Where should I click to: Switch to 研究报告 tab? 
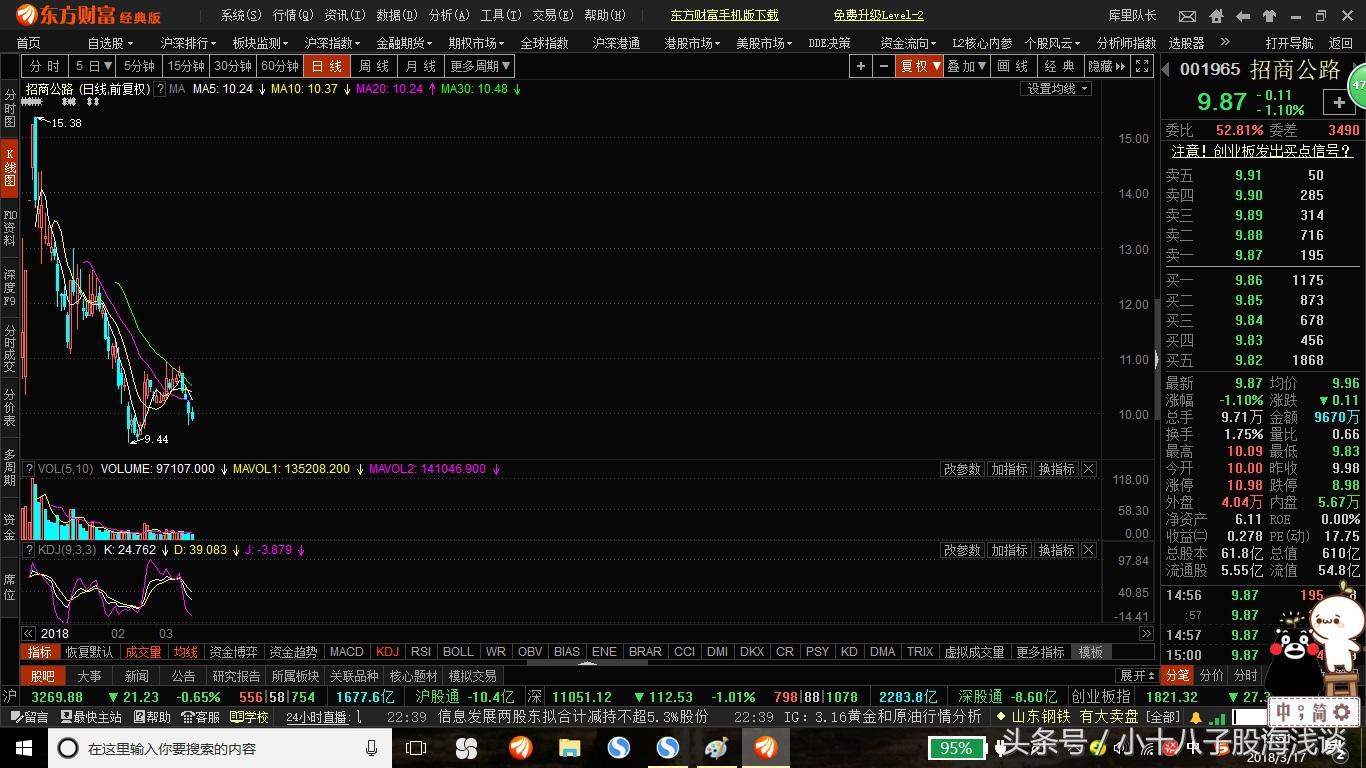(236, 676)
